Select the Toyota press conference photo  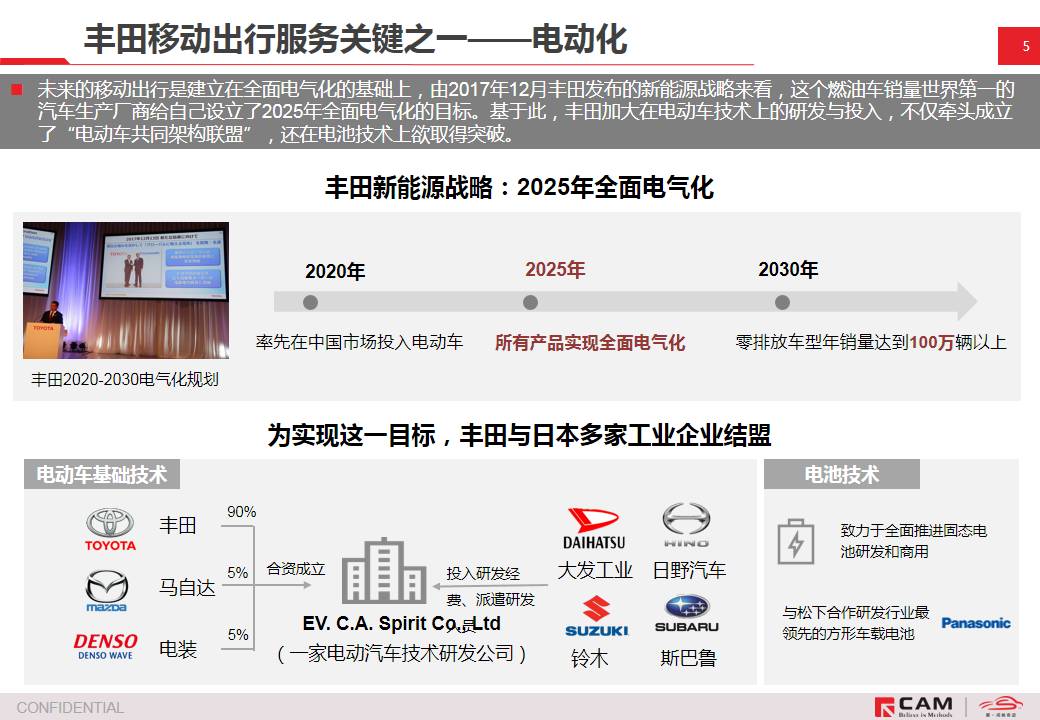tap(126, 290)
